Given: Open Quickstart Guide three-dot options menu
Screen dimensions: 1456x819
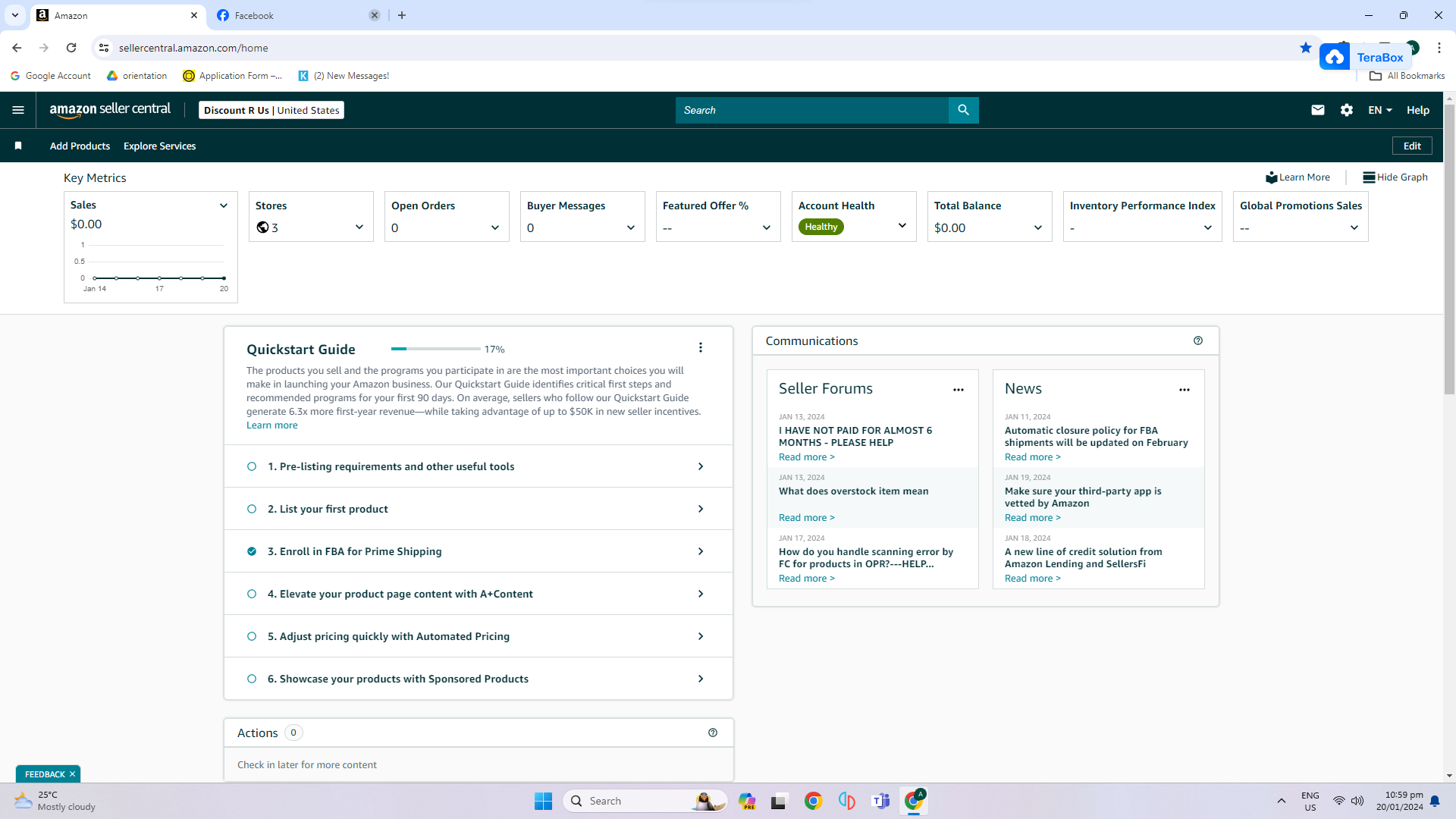Looking at the screenshot, I should pos(701,347).
